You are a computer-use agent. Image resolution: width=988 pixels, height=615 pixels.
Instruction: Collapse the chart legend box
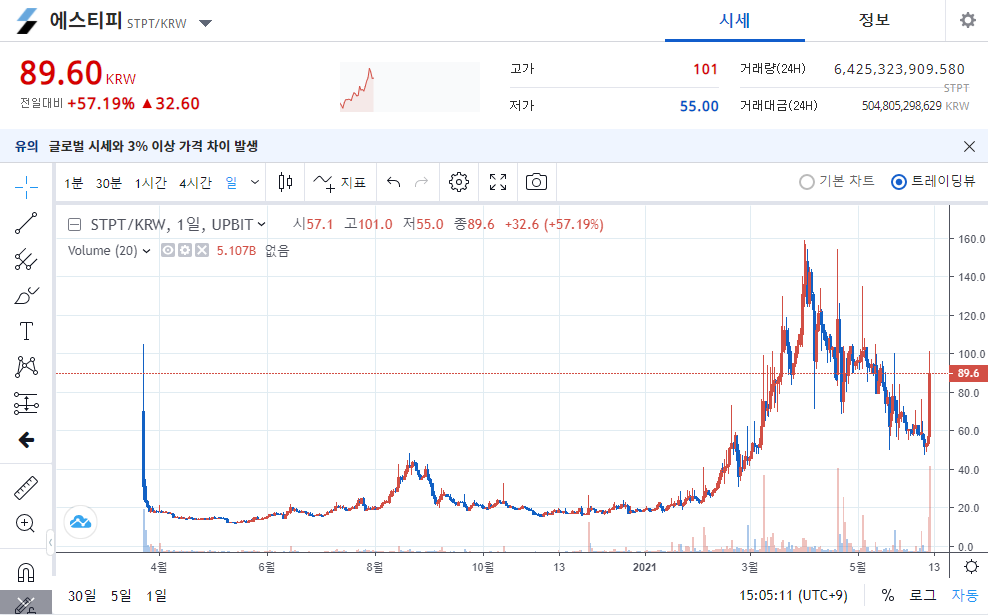[x=74, y=224]
